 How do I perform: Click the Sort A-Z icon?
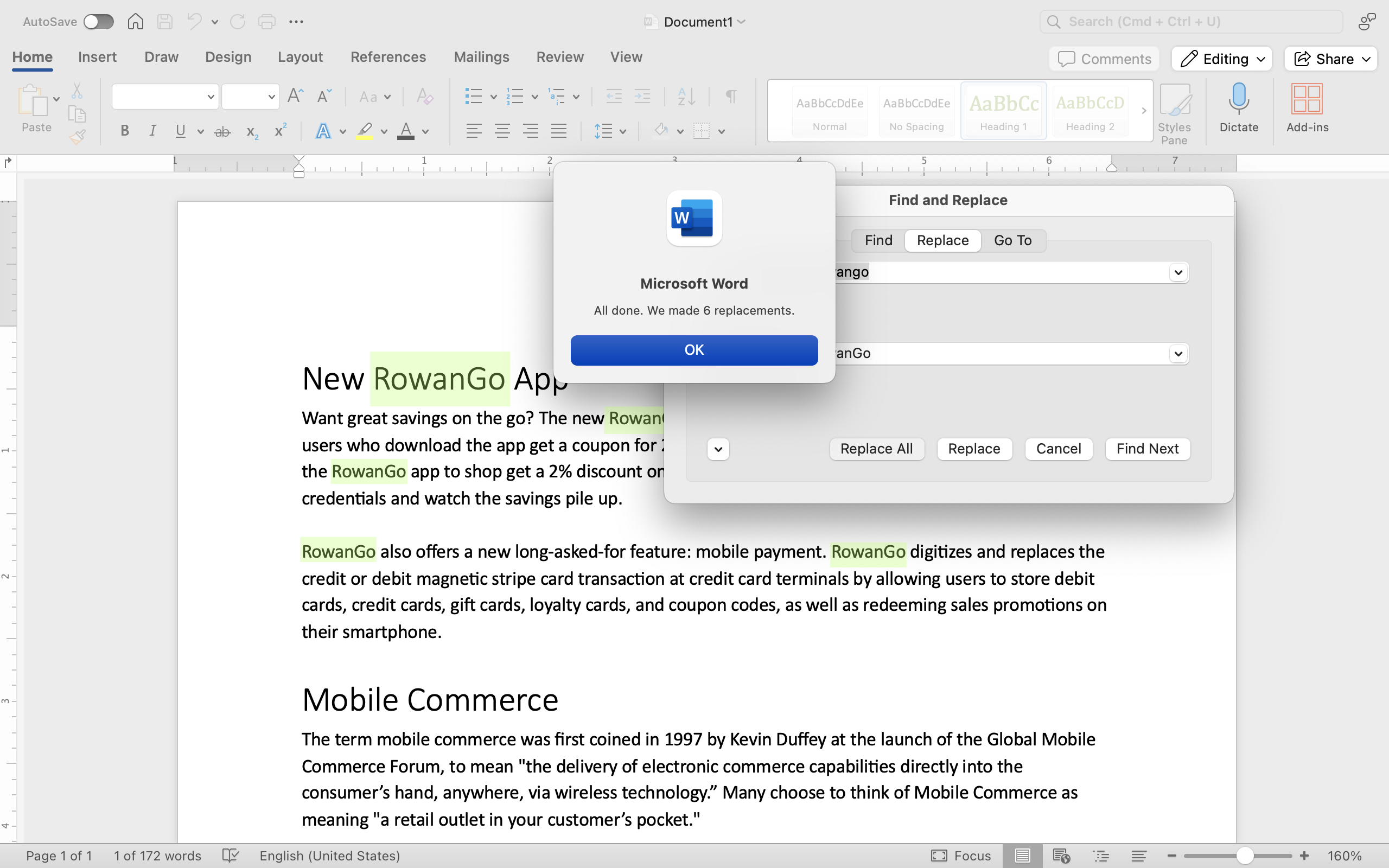[x=686, y=96]
